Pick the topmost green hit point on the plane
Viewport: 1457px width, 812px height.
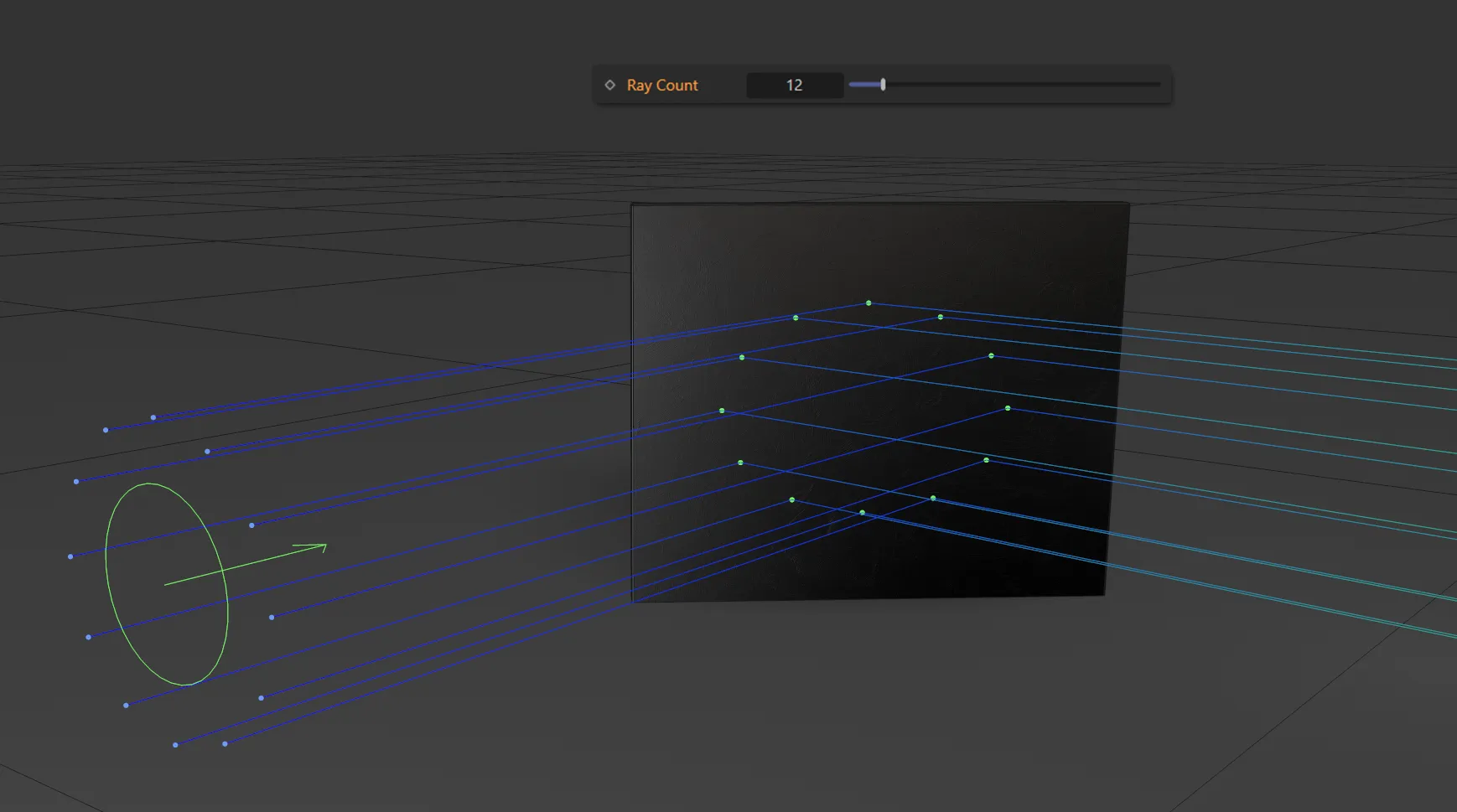point(868,303)
